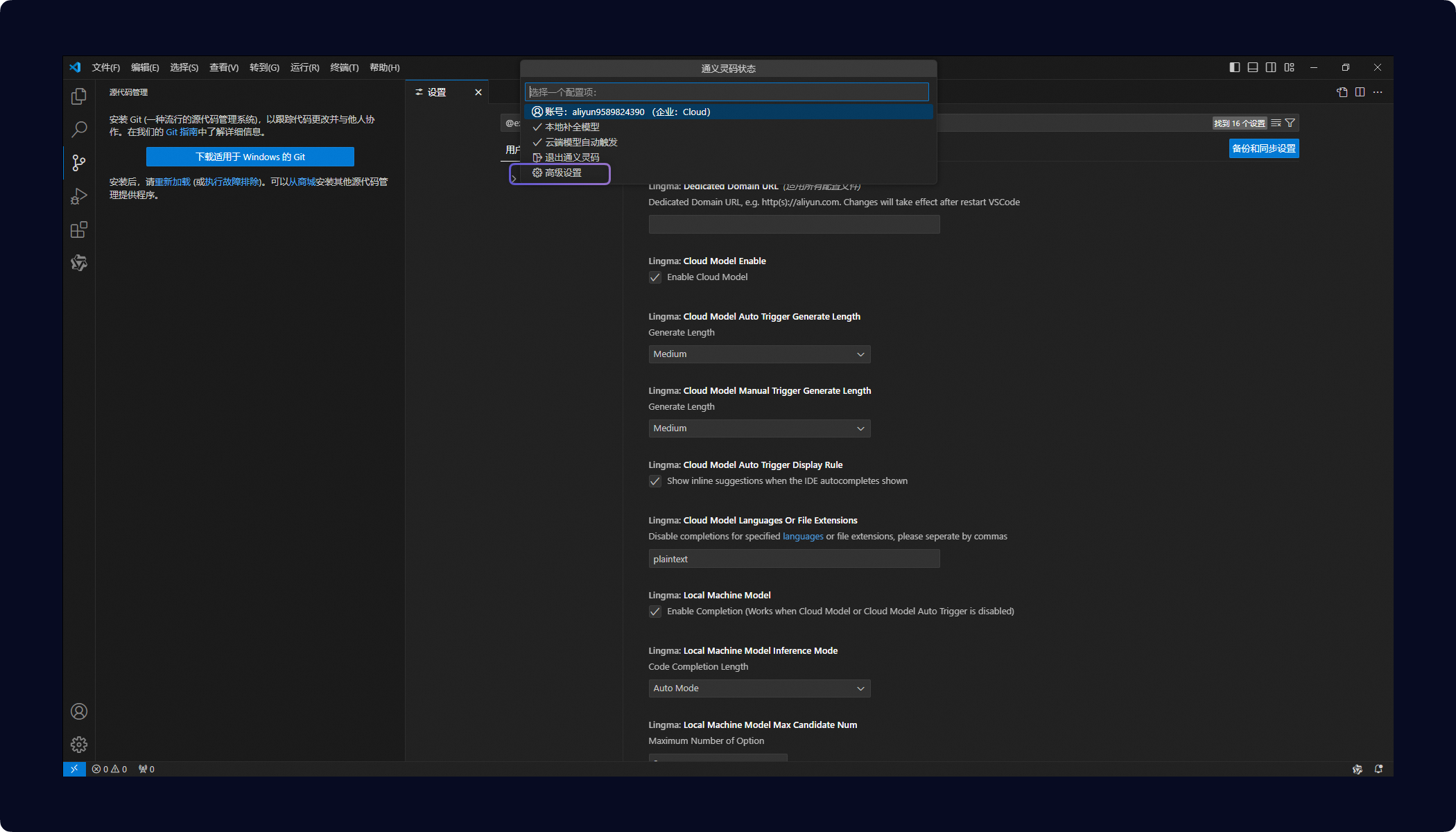Viewport: 1456px width, 832px height.
Task: Click the ports status bar item
Action: click(x=146, y=769)
